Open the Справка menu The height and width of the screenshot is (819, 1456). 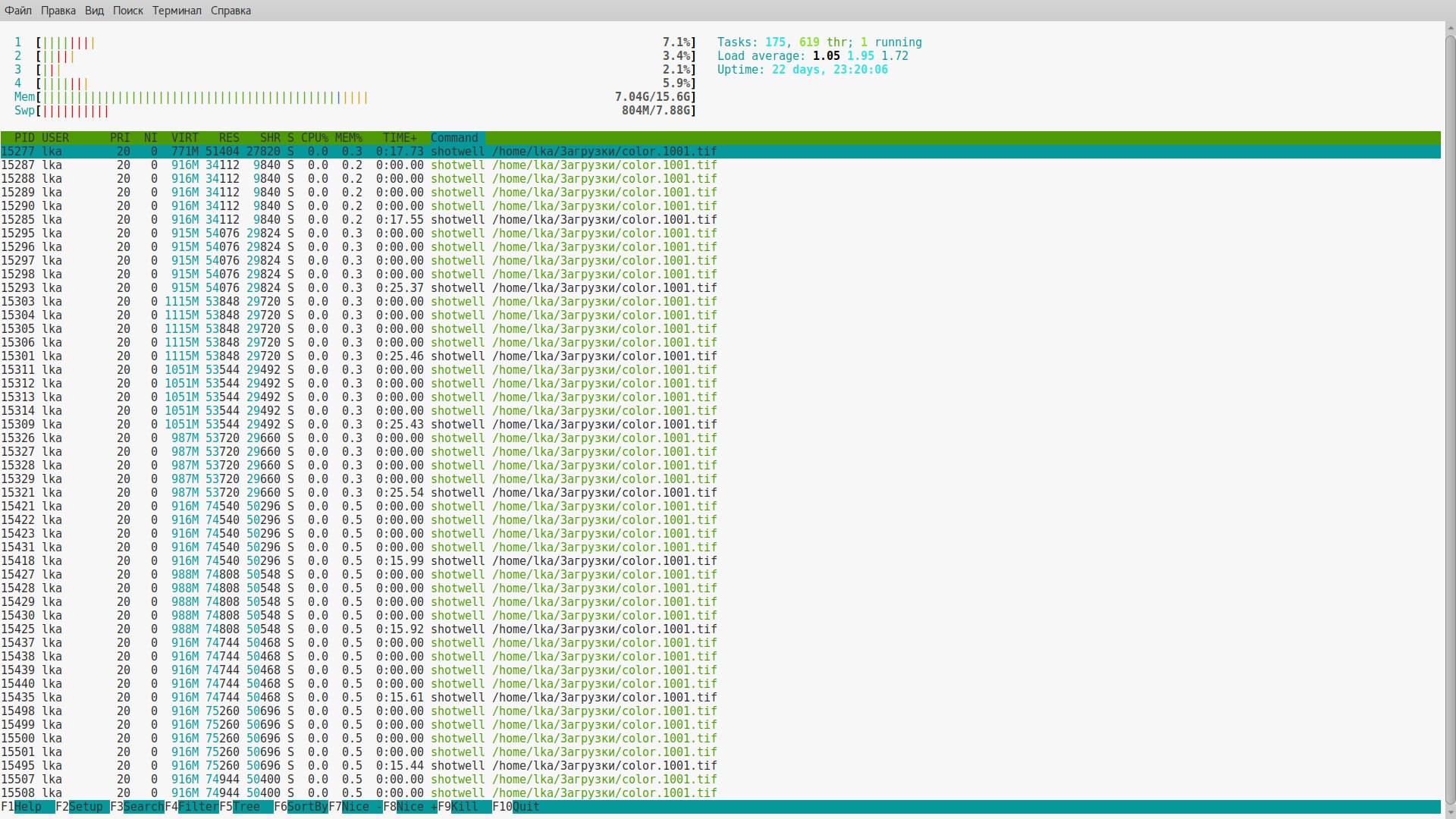(231, 11)
